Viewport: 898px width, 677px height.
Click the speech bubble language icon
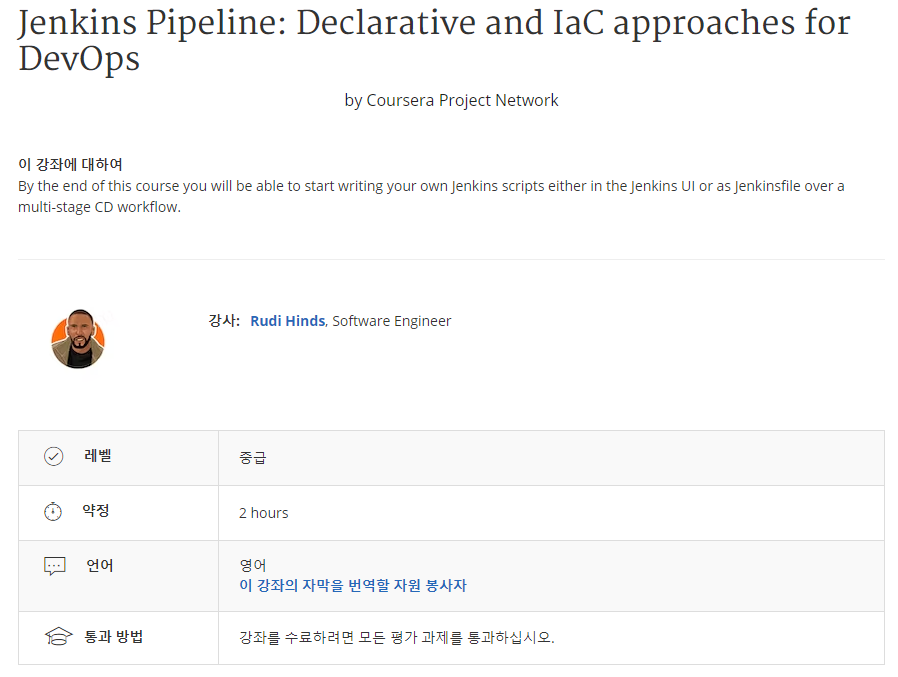pyautogui.click(x=54, y=566)
